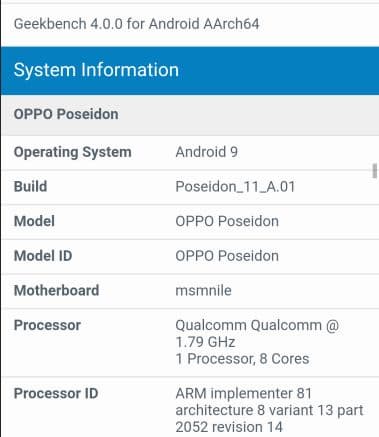Click the 2052 revision 14 text

pyautogui.click(x=229, y=427)
